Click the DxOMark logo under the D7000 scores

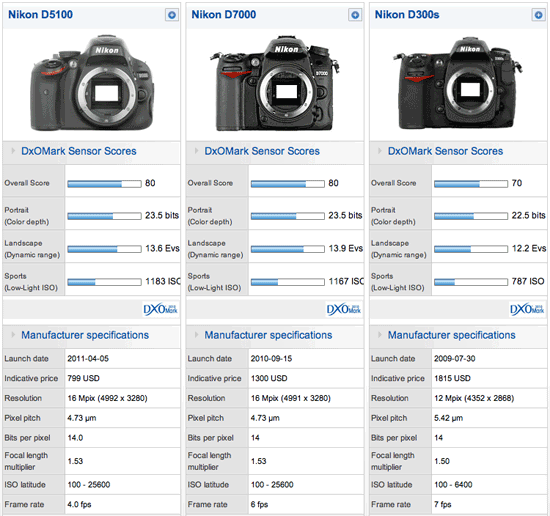(344, 309)
